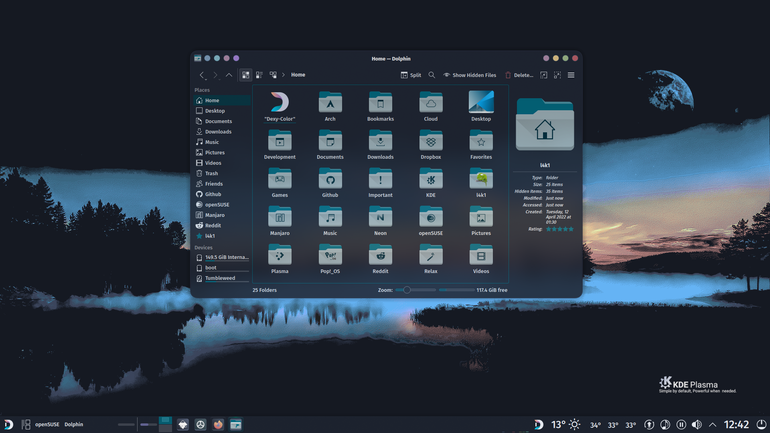
Task: Select the Development folder icon
Action: pyautogui.click(x=280, y=140)
